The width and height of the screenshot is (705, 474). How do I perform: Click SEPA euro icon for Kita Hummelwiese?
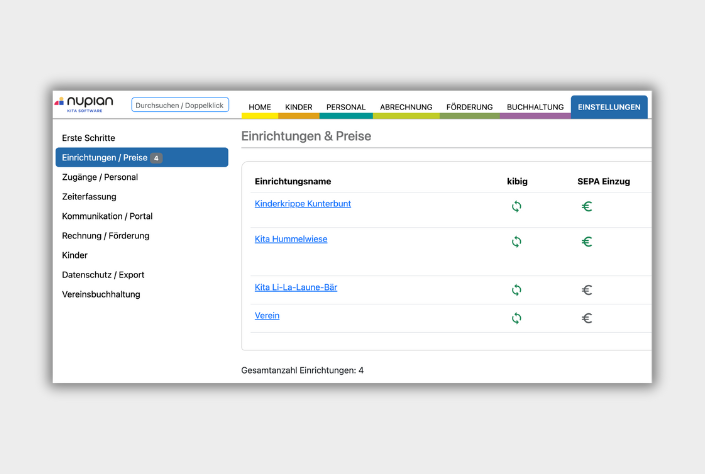[x=587, y=242]
